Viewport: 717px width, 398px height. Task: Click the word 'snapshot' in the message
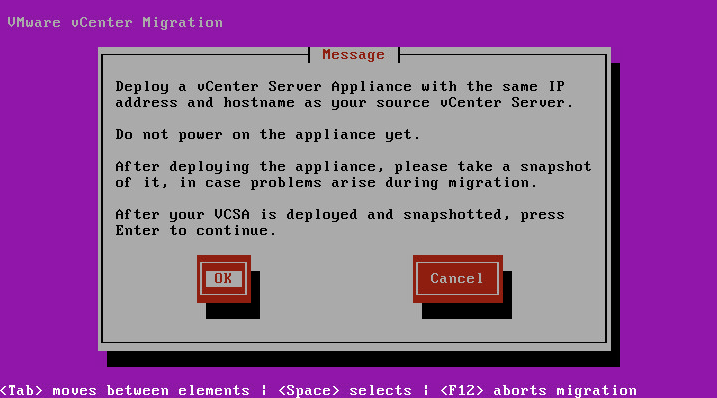click(556, 167)
